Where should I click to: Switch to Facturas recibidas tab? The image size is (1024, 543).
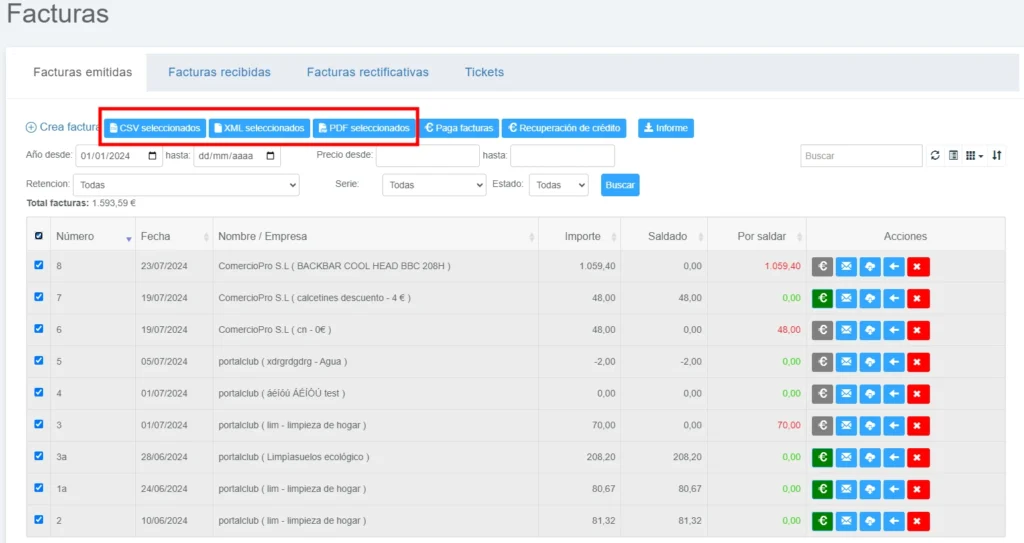click(219, 72)
